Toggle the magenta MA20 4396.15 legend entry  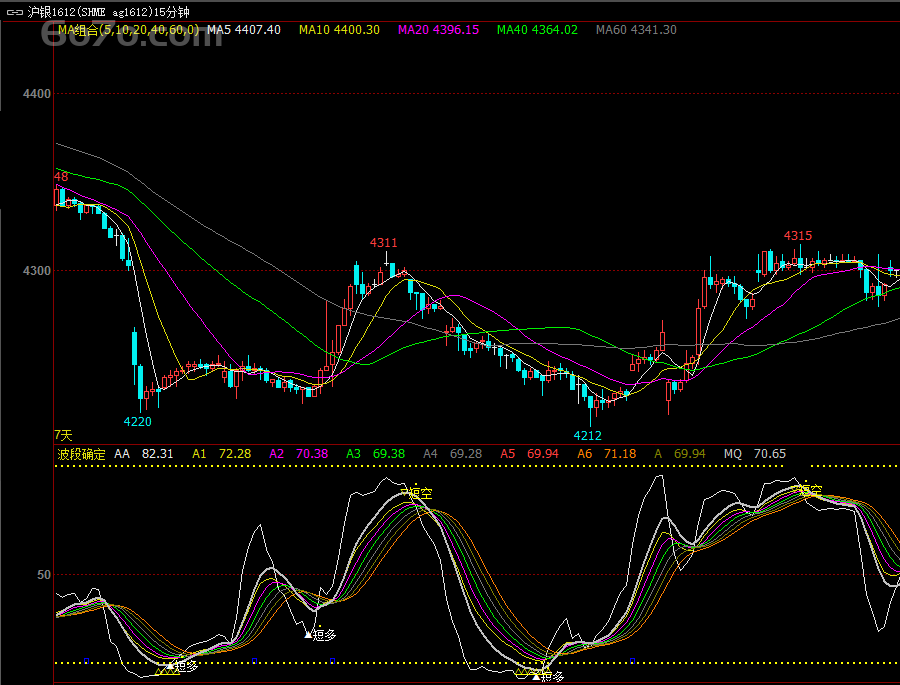tap(438, 30)
